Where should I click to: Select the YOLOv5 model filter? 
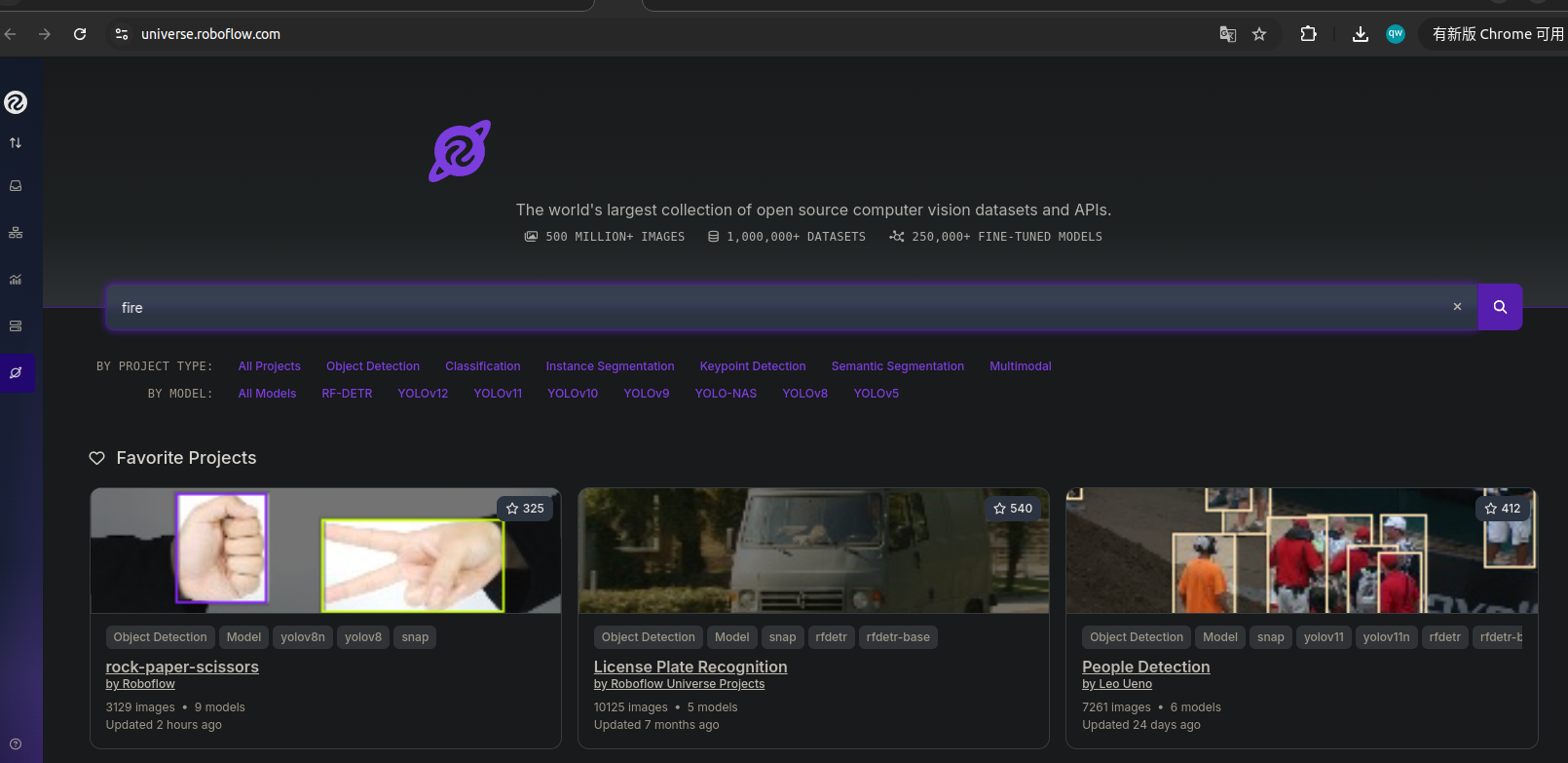pos(877,394)
